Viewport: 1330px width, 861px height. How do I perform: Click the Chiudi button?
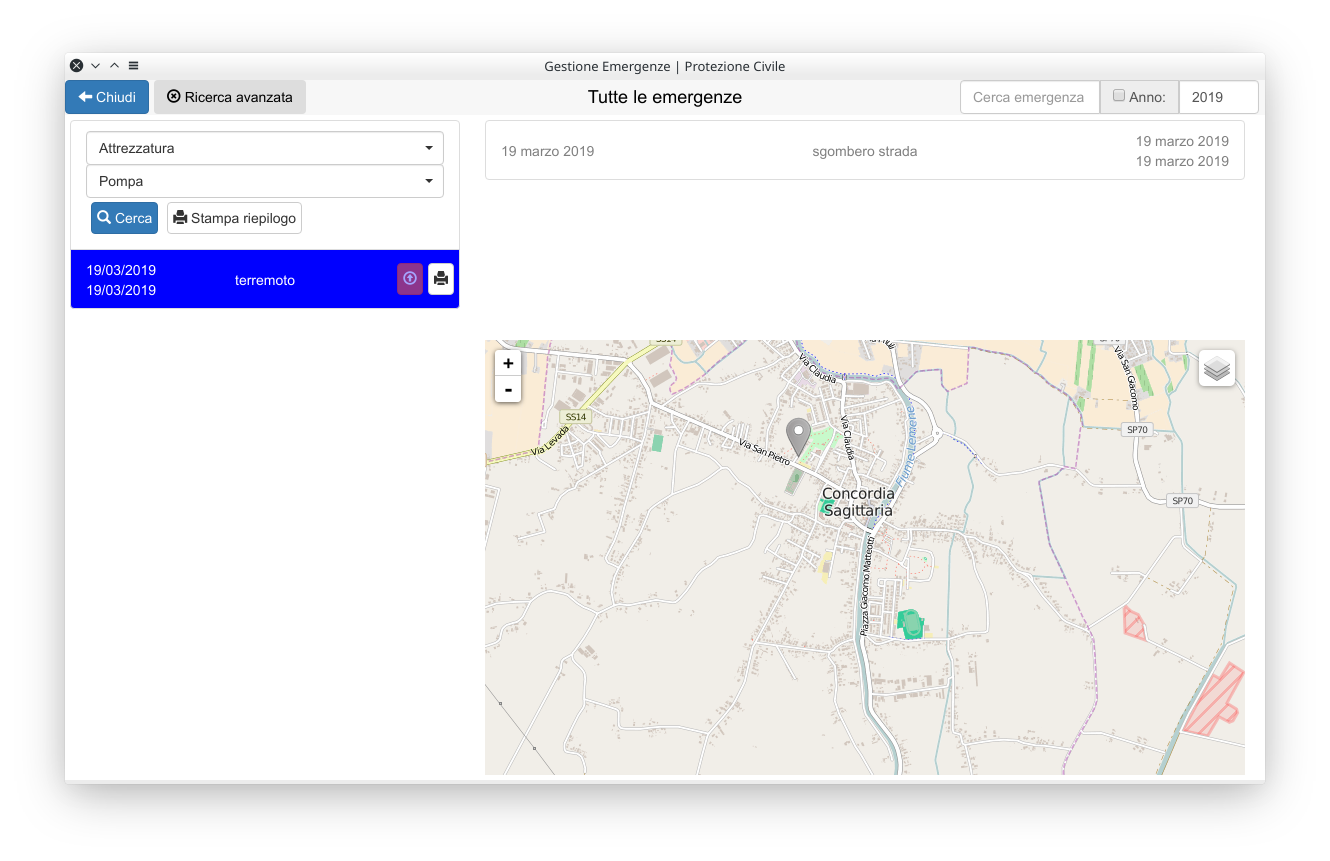(107, 97)
